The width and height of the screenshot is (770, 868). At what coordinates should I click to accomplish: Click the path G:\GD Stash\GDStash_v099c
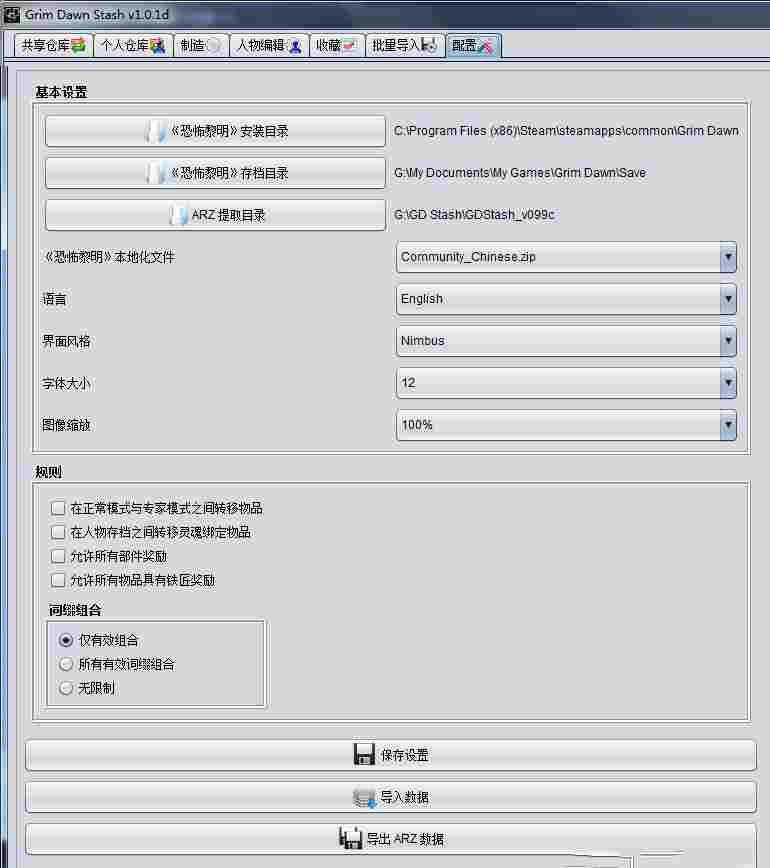pos(474,214)
